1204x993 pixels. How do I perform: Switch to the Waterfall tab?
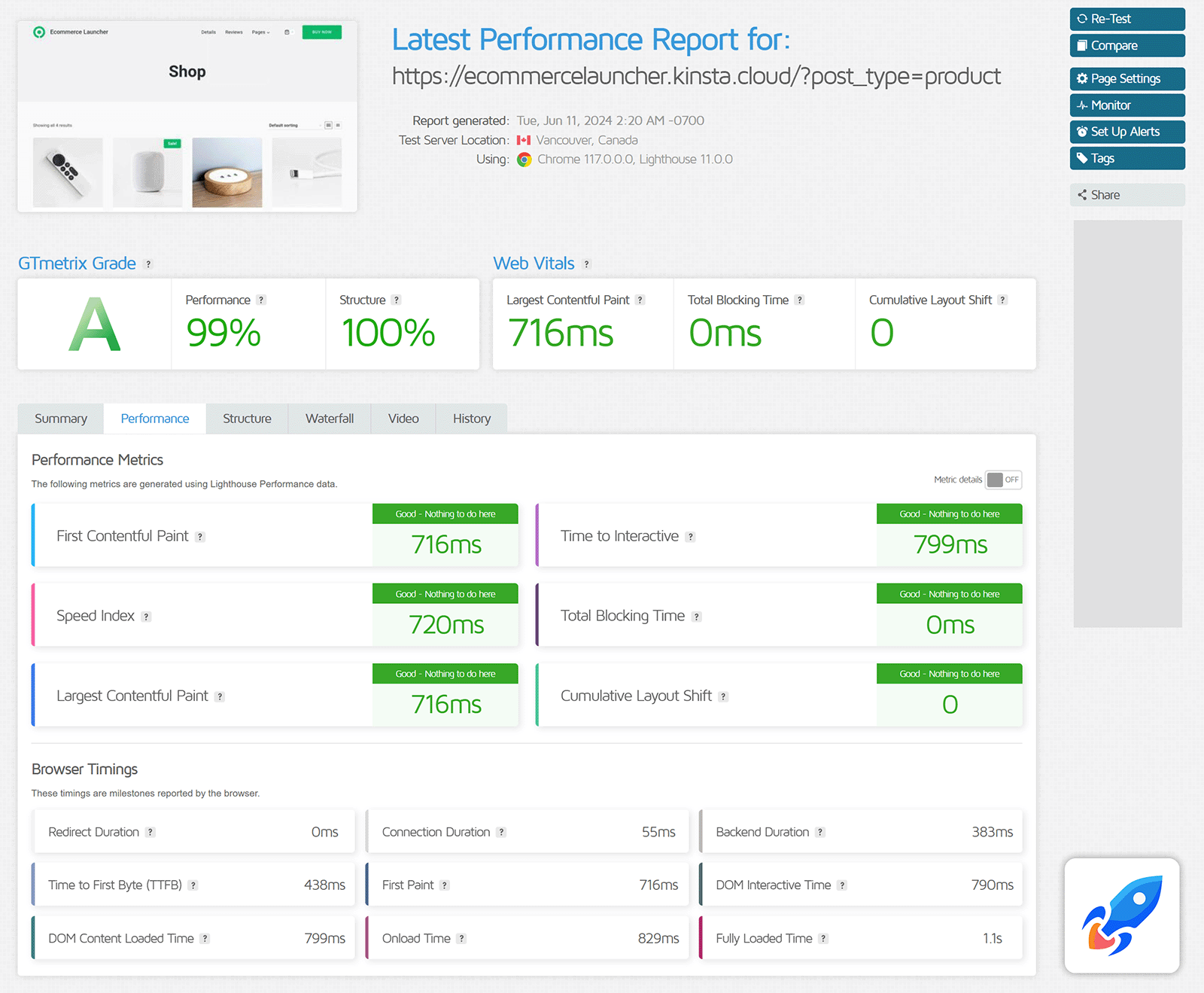pos(330,419)
